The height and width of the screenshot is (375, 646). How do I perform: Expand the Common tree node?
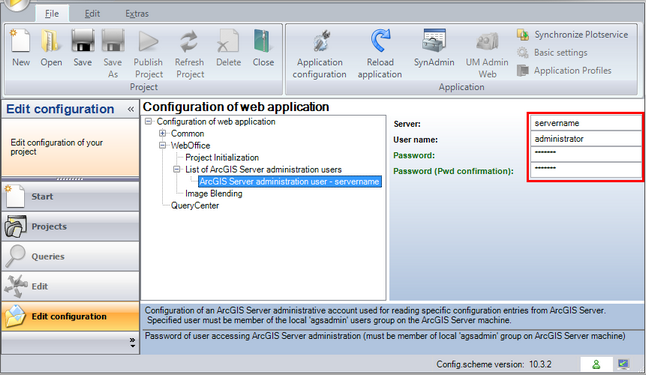pyautogui.click(x=163, y=133)
